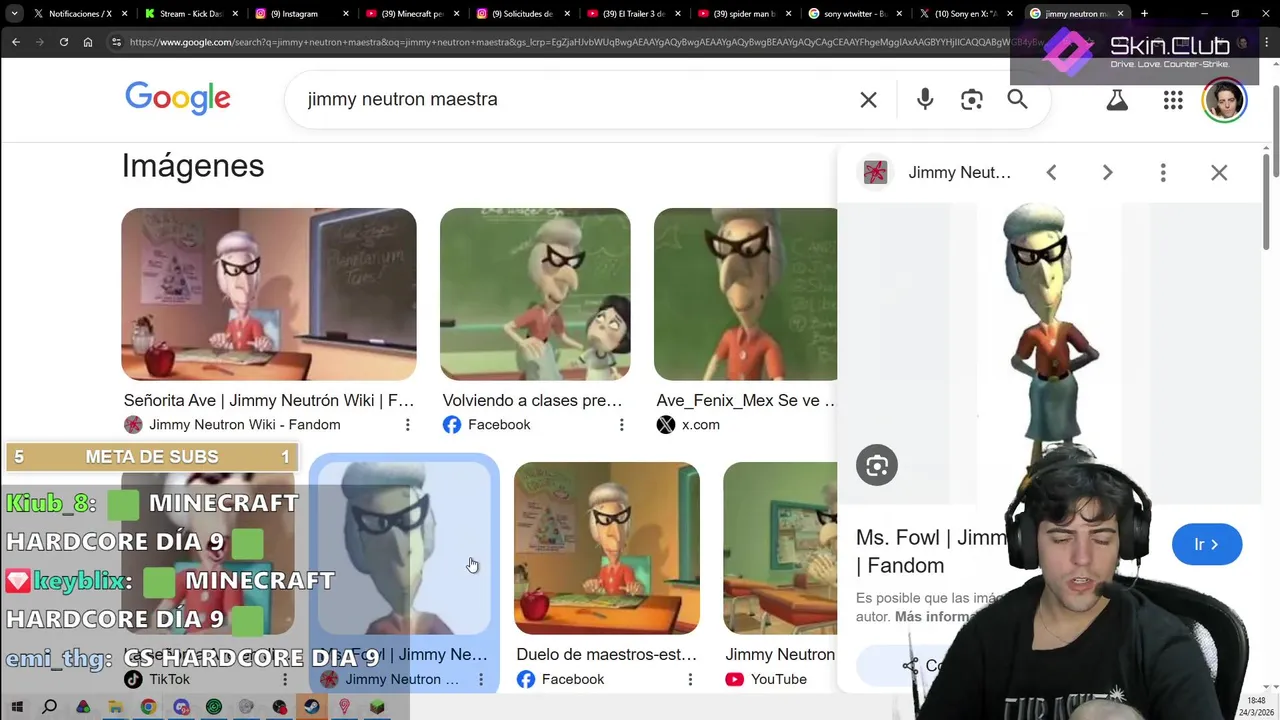Switch to the (39) Minecraft YouTube tab
1280x720 pixels.
point(411,14)
